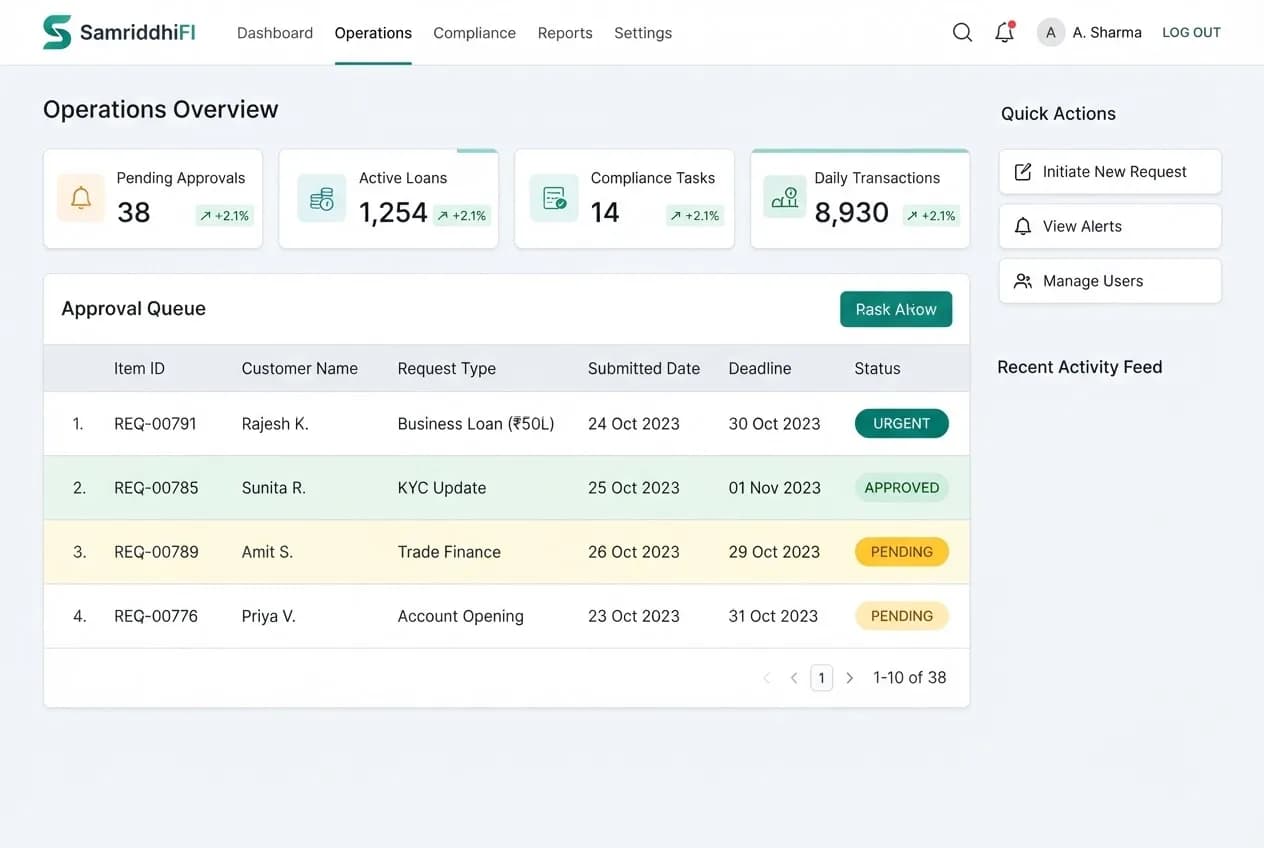Sort by Deadline column header
Image resolution: width=1264 pixels, height=848 pixels.
pyautogui.click(x=760, y=369)
